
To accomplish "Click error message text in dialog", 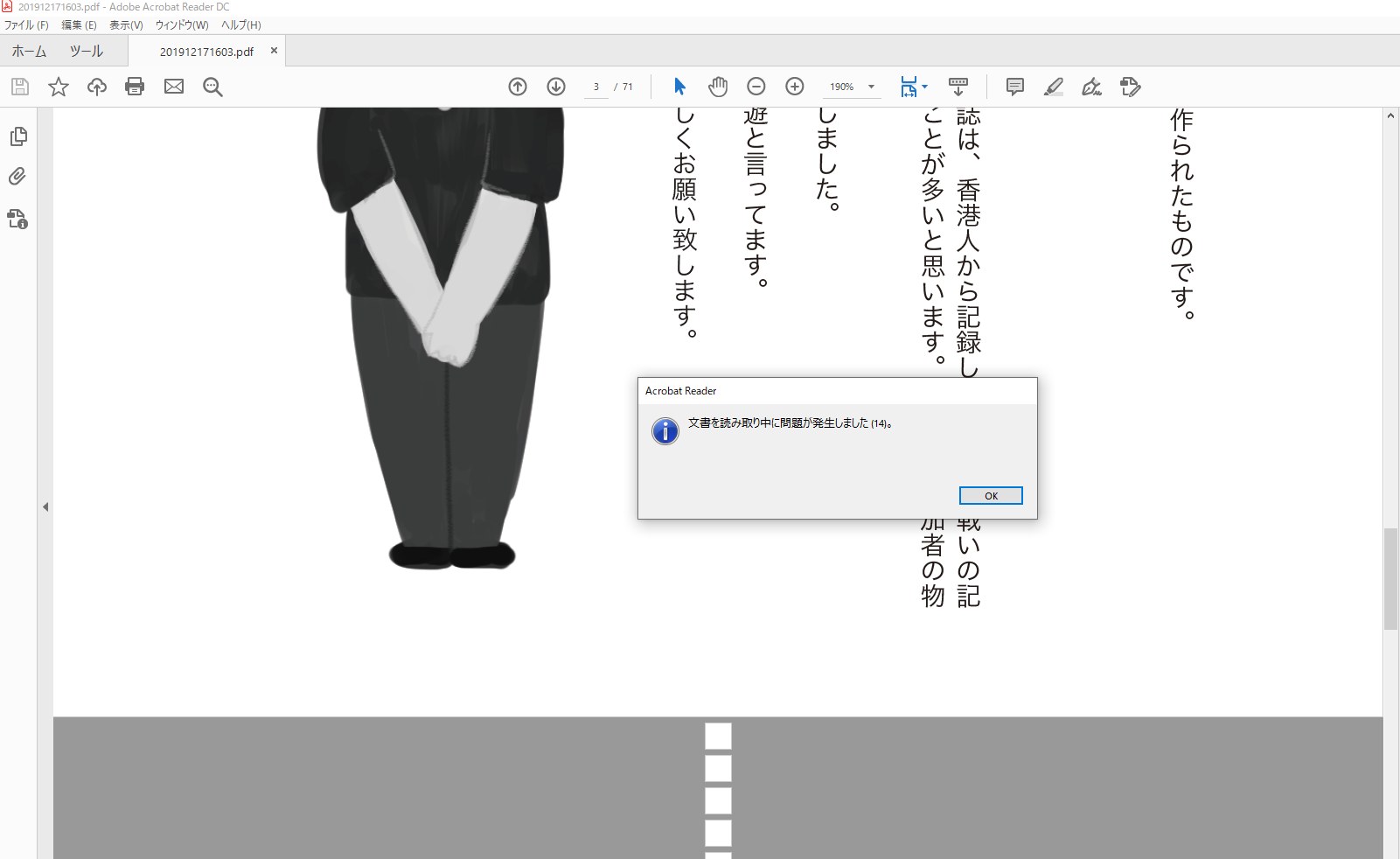I will (791, 423).
